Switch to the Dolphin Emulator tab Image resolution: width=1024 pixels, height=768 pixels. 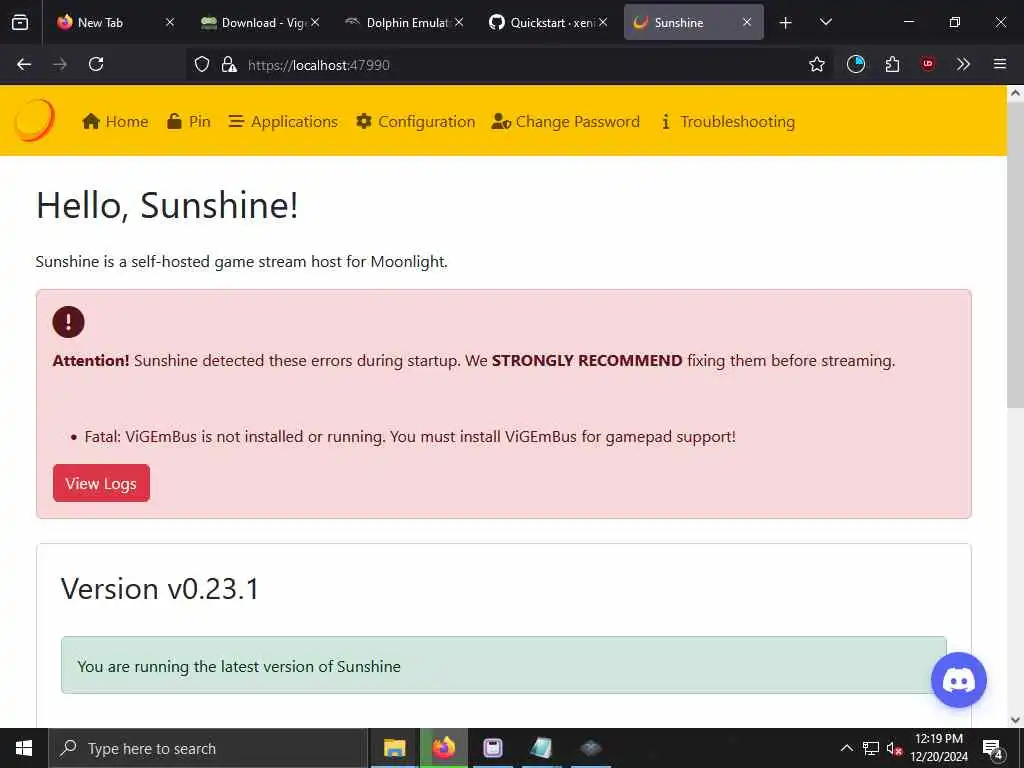397,22
